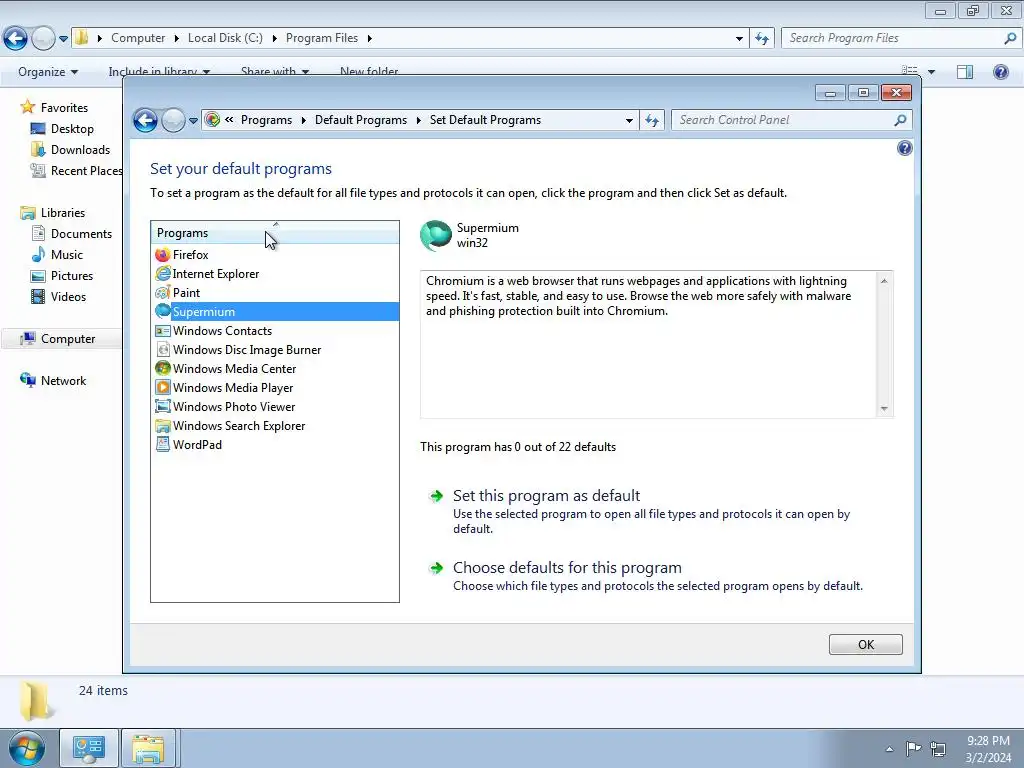This screenshot has width=1024, height=768.
Task: Open Downloads in Favorites
Action: pos(80,150)
